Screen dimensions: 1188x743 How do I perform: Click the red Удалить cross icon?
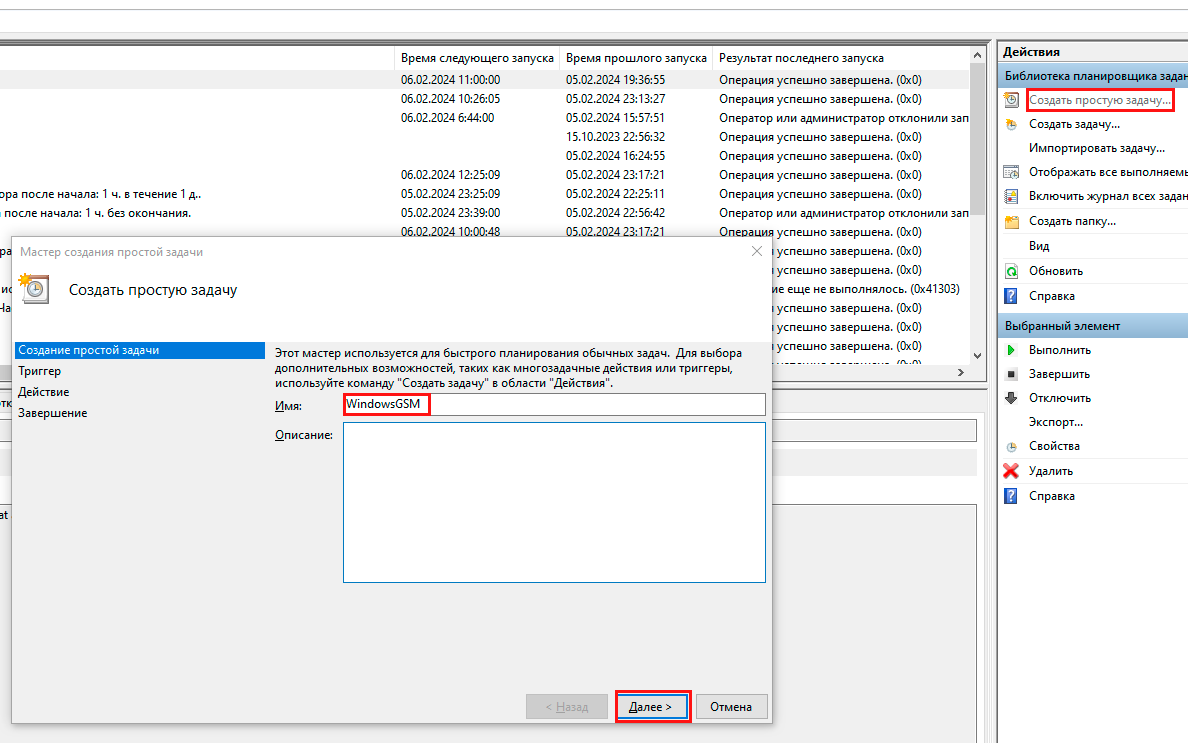click(1011, 471)
